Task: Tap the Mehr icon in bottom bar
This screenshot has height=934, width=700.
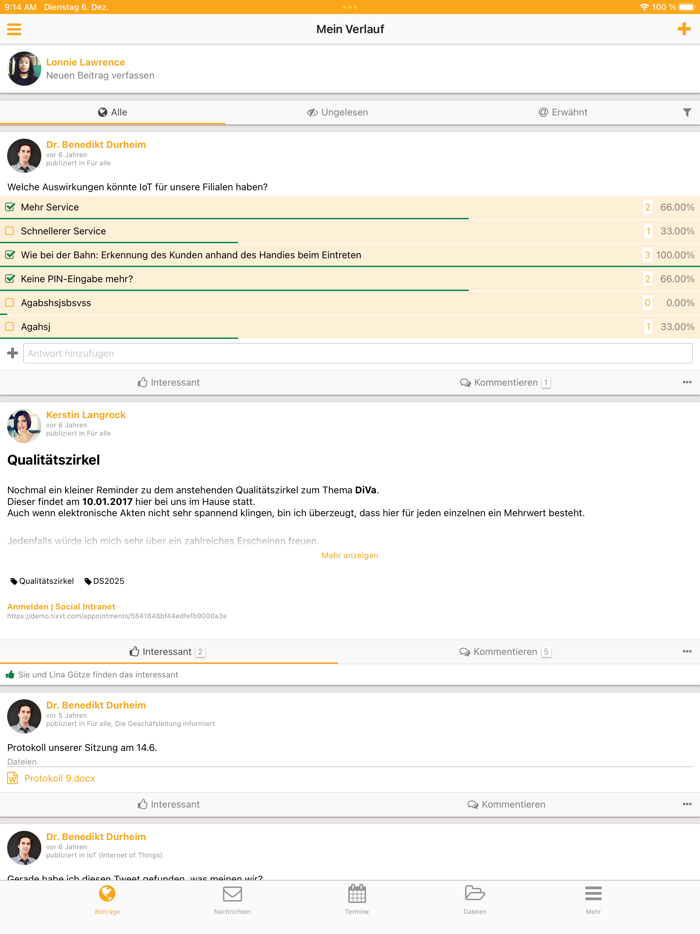Action: [x=593, y=897]
